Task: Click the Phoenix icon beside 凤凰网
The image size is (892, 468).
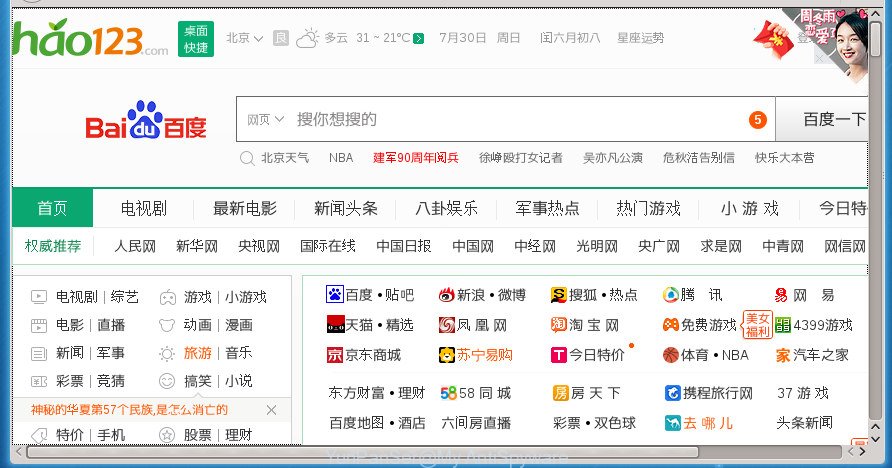Action: point(447,325)
